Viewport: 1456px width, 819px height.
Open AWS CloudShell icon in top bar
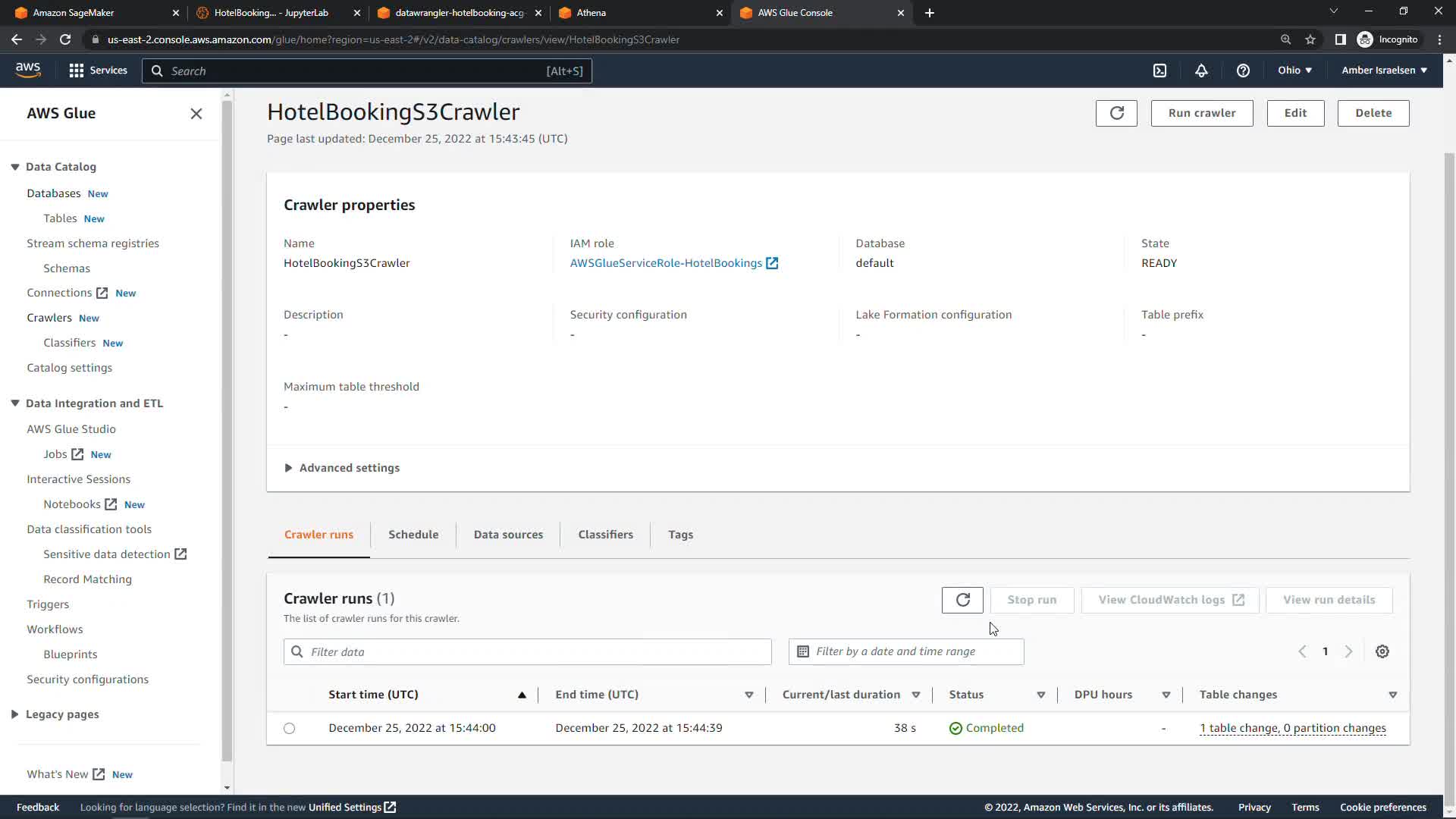pos(1160,71)
